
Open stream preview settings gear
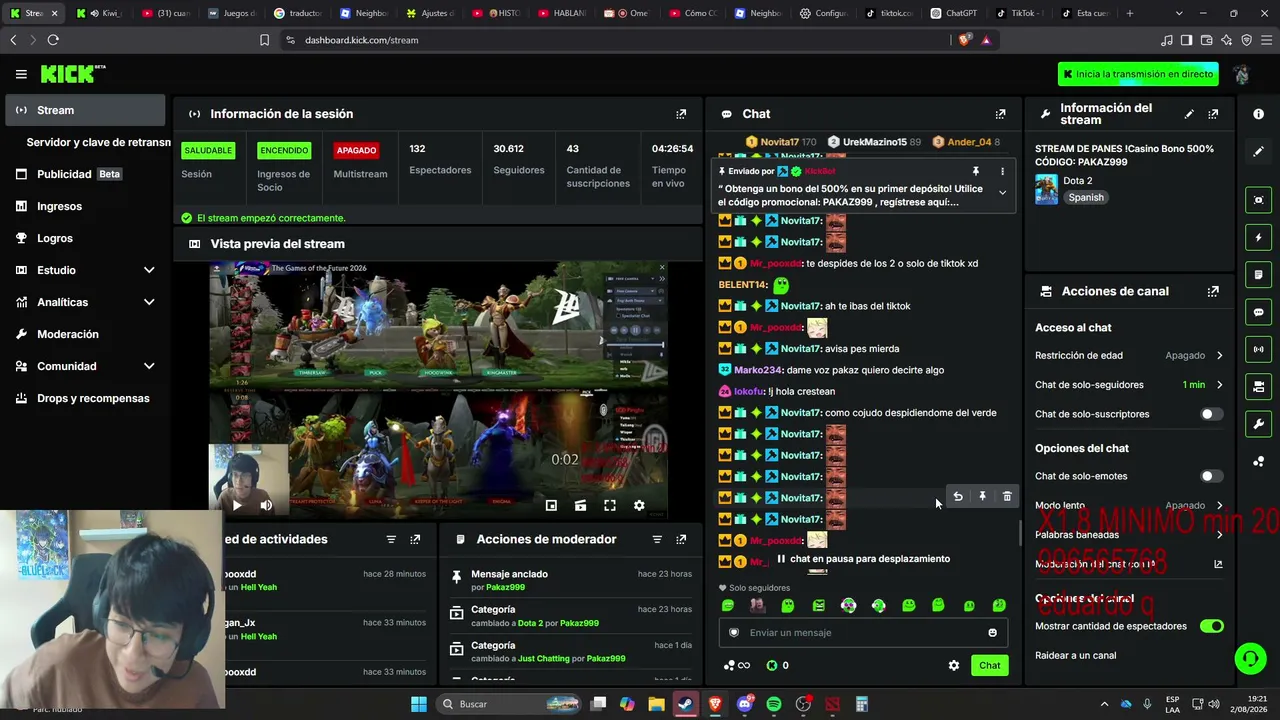pos(639,505)
